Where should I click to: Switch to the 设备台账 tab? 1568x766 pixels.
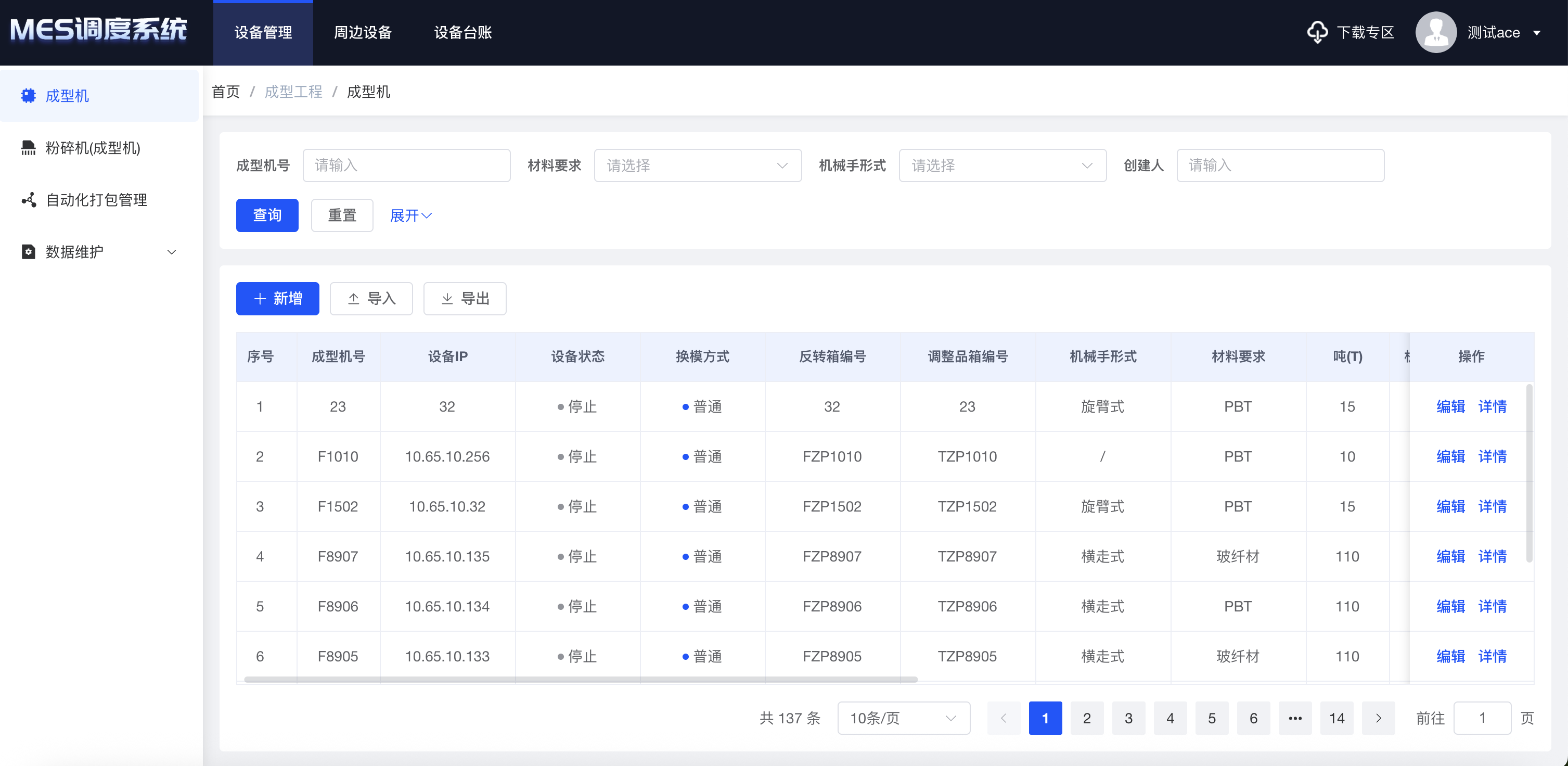click(x=462, y=32)
